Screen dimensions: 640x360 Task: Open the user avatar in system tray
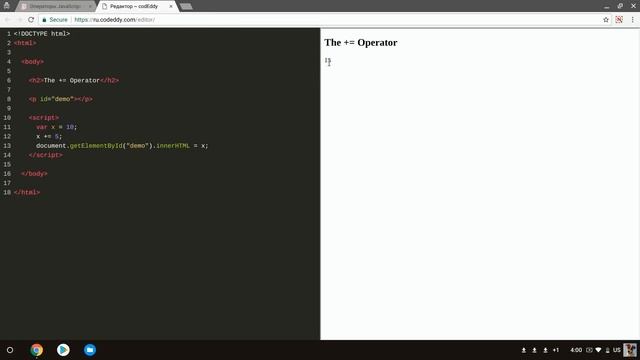(630, 350)
